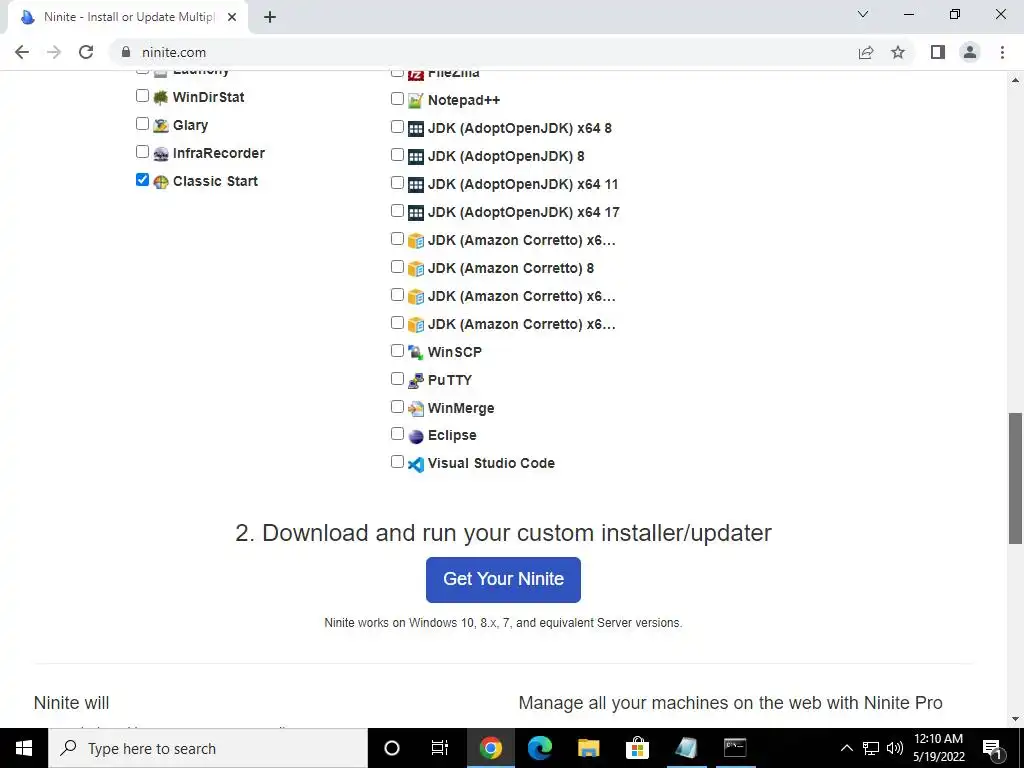This screenshot has width=1024, height=768.
Task: Reload the Ninite page
Action: coord(86,52)
